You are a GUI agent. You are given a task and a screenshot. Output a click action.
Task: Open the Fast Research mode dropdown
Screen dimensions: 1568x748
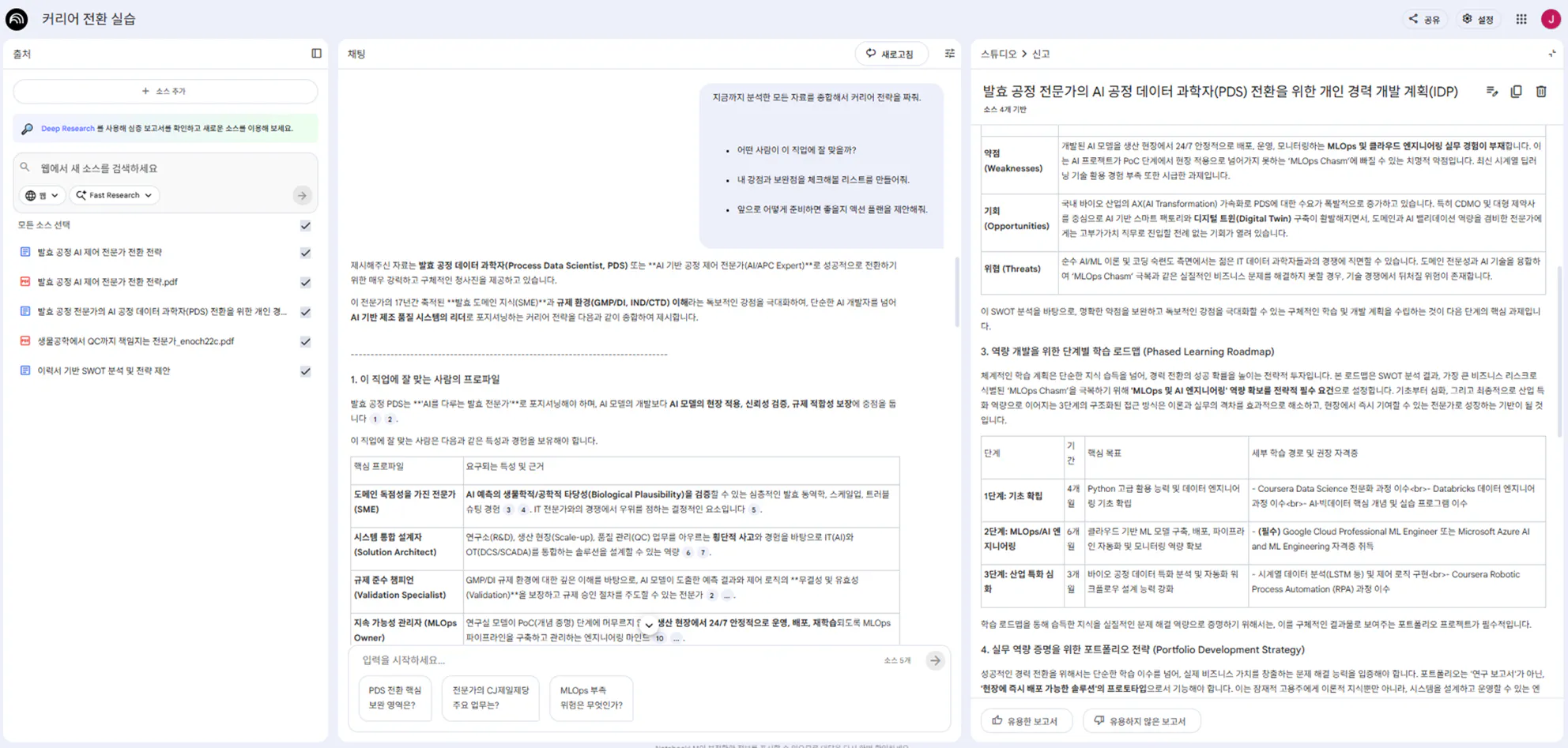pos(114,195)
